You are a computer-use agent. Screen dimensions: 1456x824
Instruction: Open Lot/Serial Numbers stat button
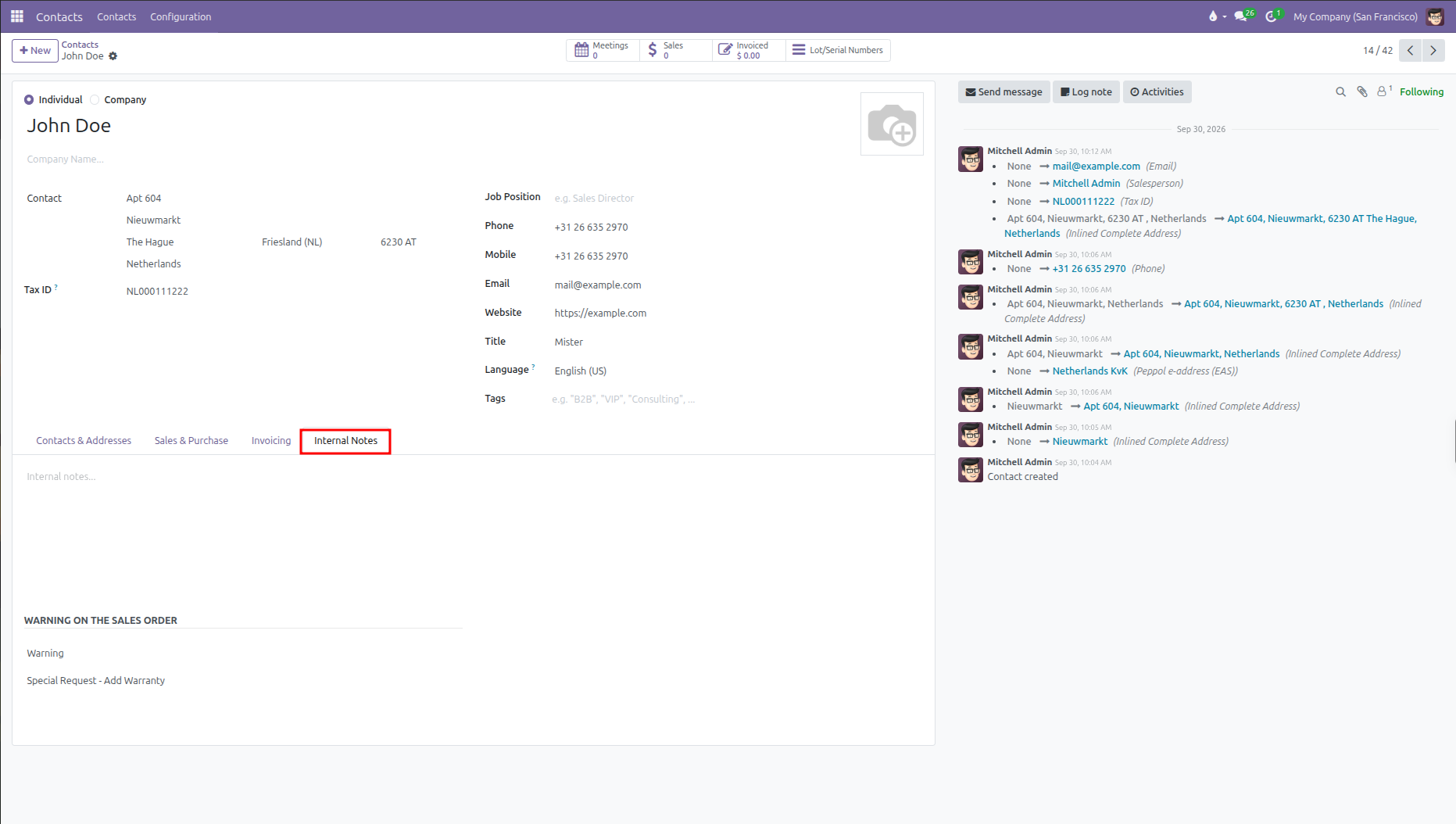coord(838,50)
